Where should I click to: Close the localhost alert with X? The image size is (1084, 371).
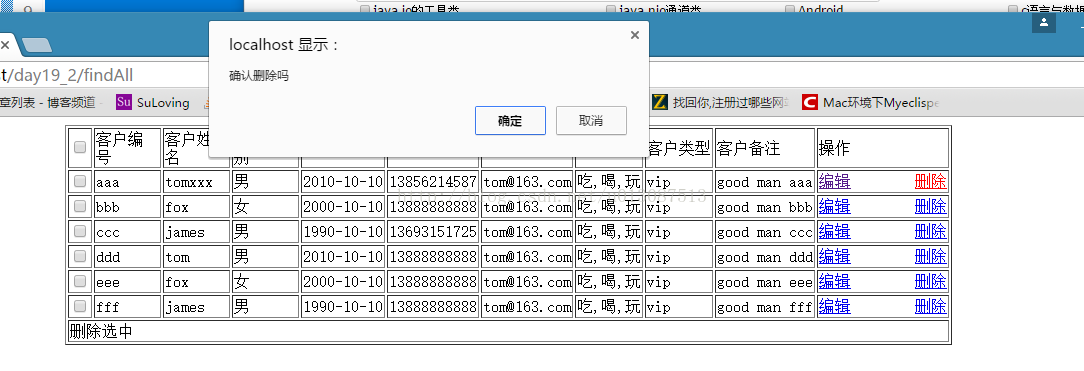tap(635, 35)
